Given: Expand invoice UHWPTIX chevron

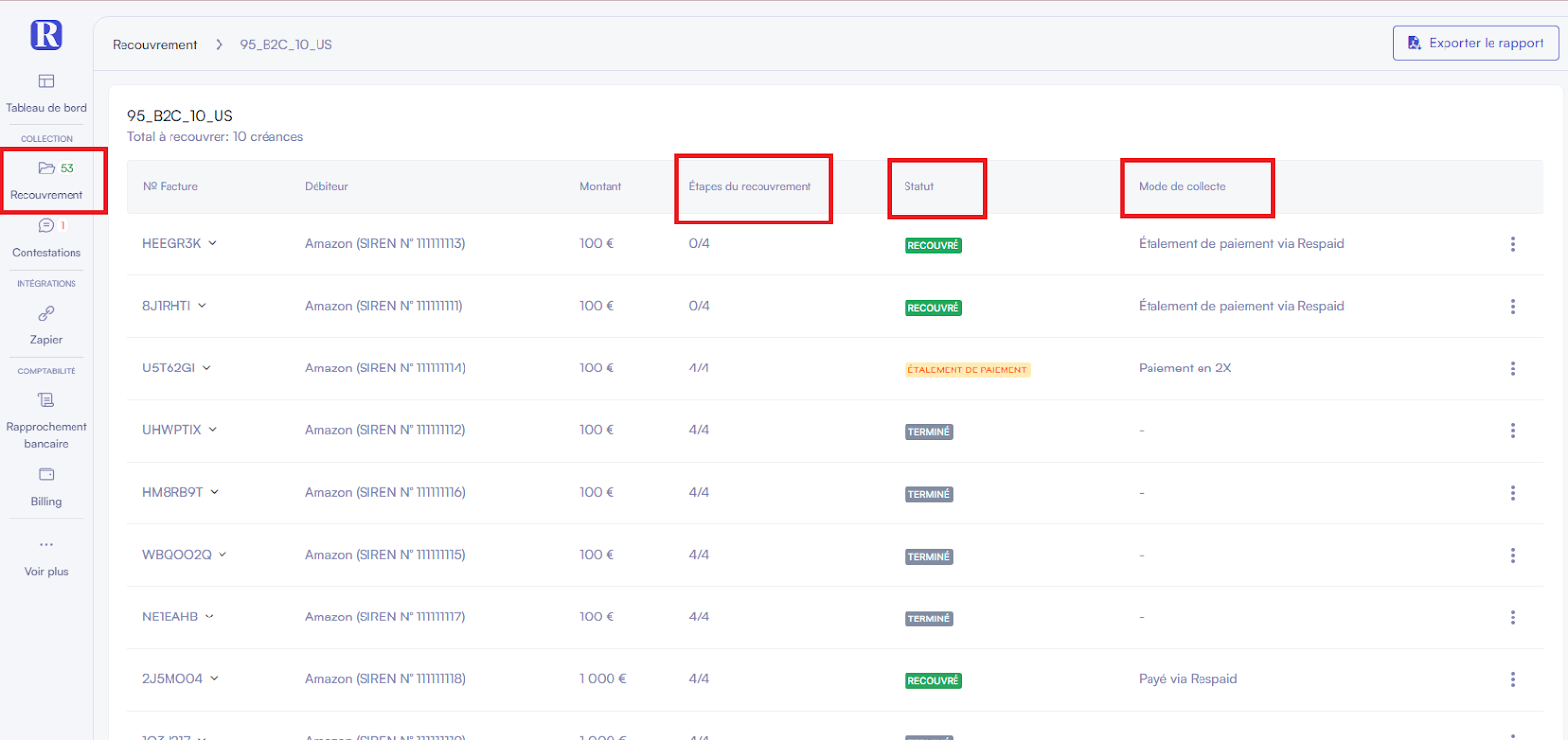Looking at the screenshot, I should click(x=212, y=429).
